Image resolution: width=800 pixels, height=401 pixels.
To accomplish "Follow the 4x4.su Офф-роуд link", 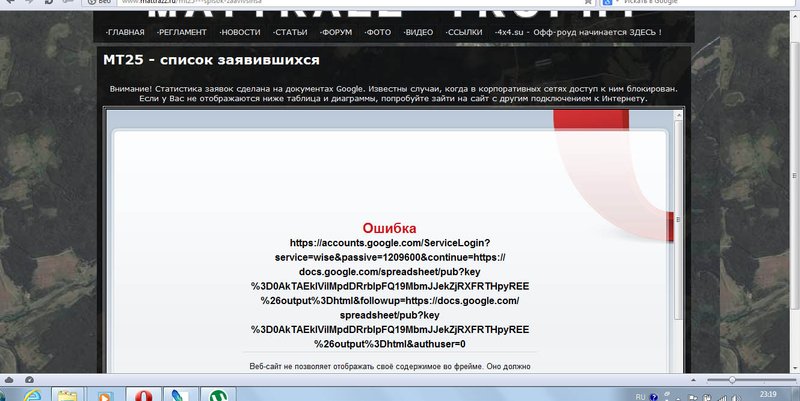I will click(x=578, y=32).
